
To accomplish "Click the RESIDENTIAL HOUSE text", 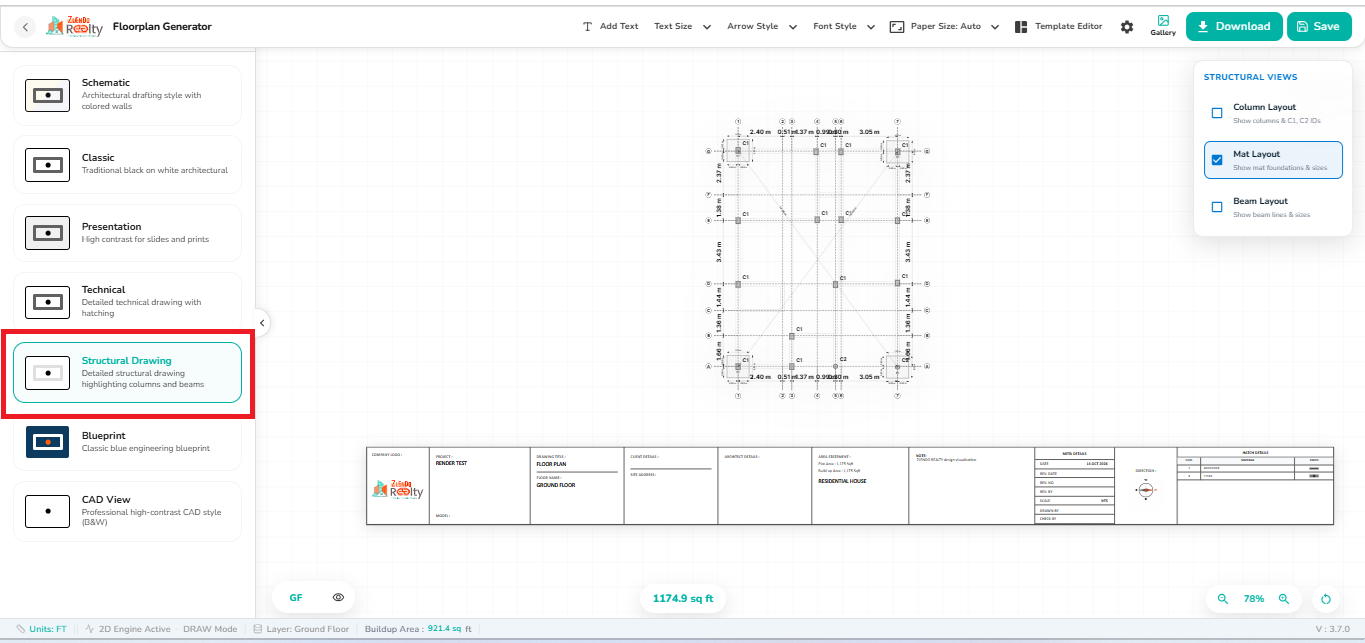I will [842, 481].
